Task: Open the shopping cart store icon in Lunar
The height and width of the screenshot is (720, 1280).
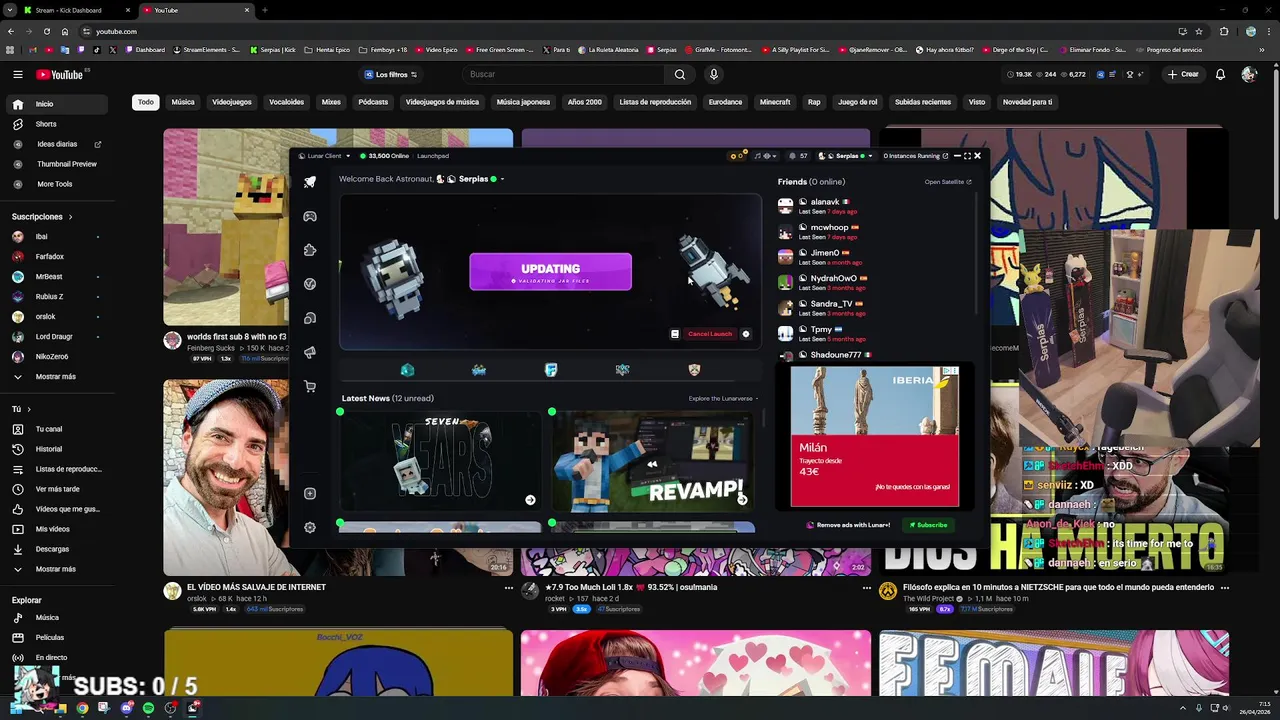Action: [x=310, y=386]
